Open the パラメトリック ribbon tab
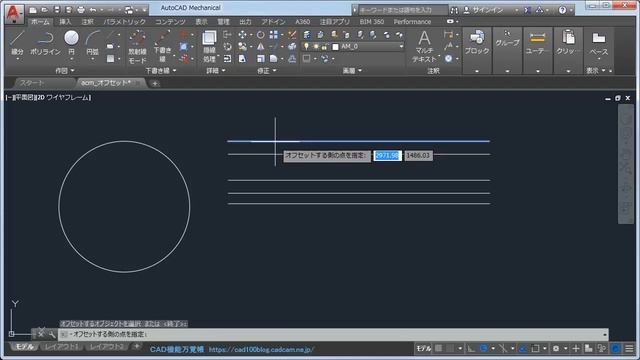This screenshot has width=640, height=360. coord(124,22)
